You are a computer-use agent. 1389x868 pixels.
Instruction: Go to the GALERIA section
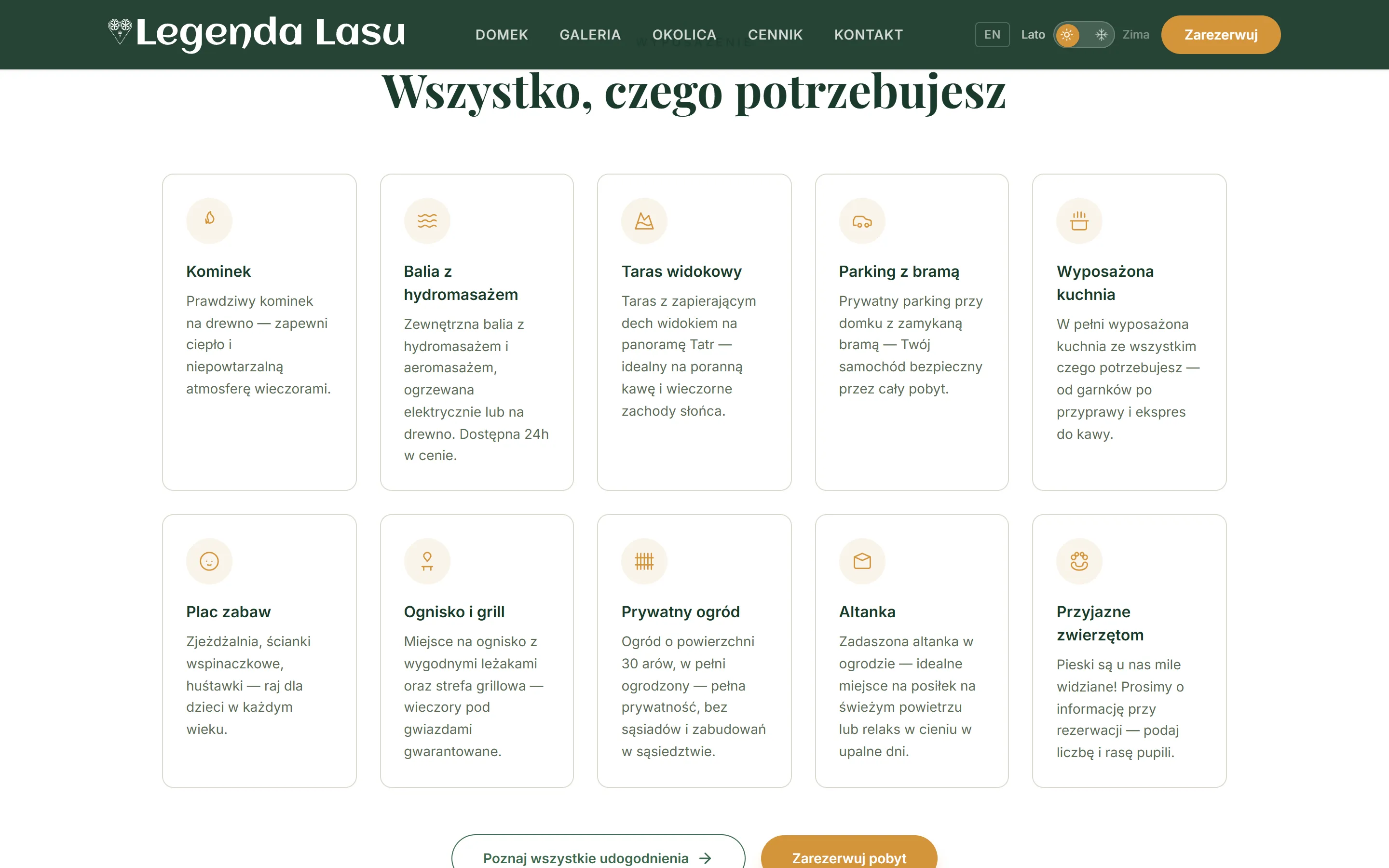click(x=590, y=34)
